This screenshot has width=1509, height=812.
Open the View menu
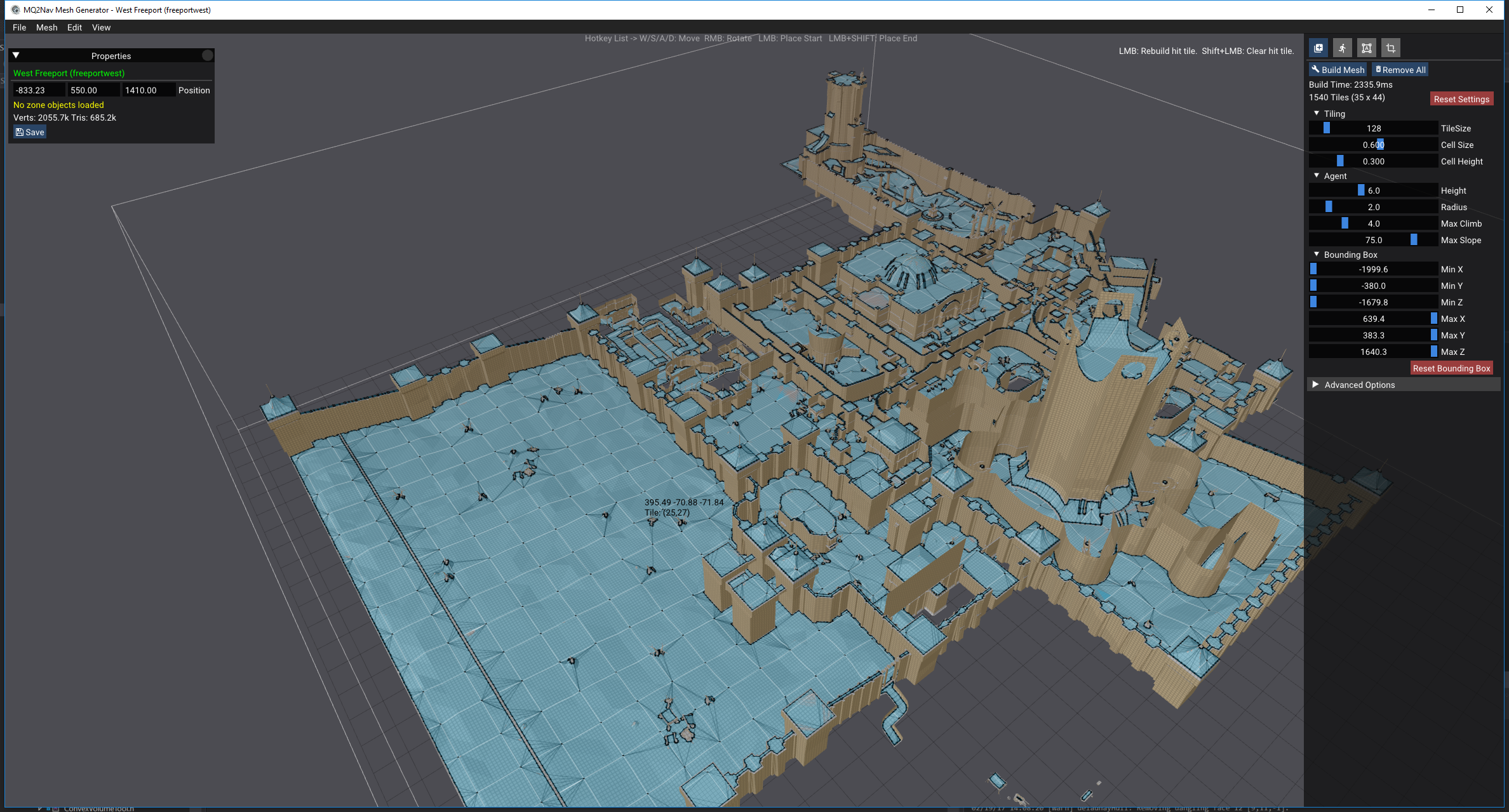(102, 27)
